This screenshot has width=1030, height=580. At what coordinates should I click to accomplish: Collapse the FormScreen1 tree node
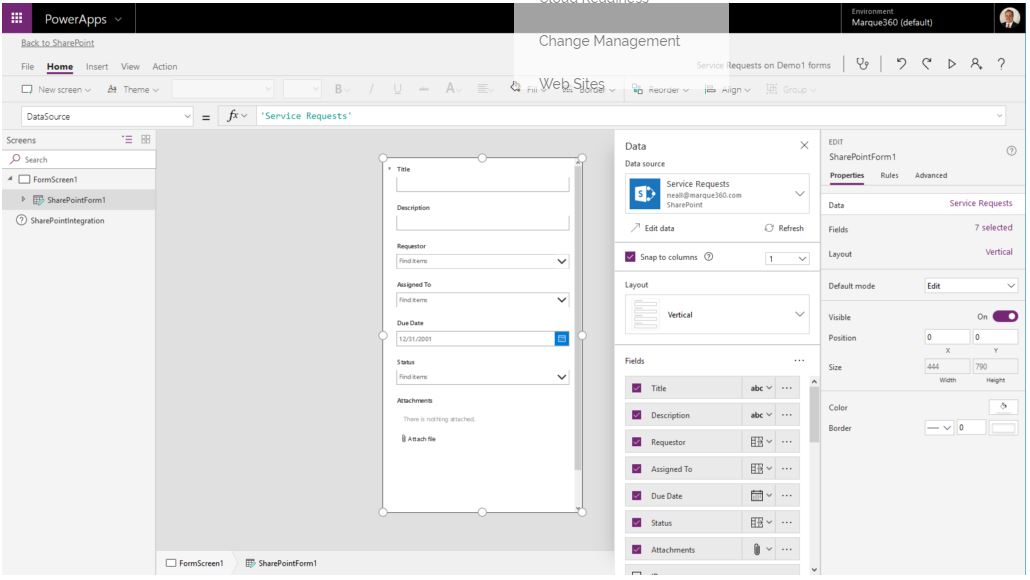coord(10,179)
